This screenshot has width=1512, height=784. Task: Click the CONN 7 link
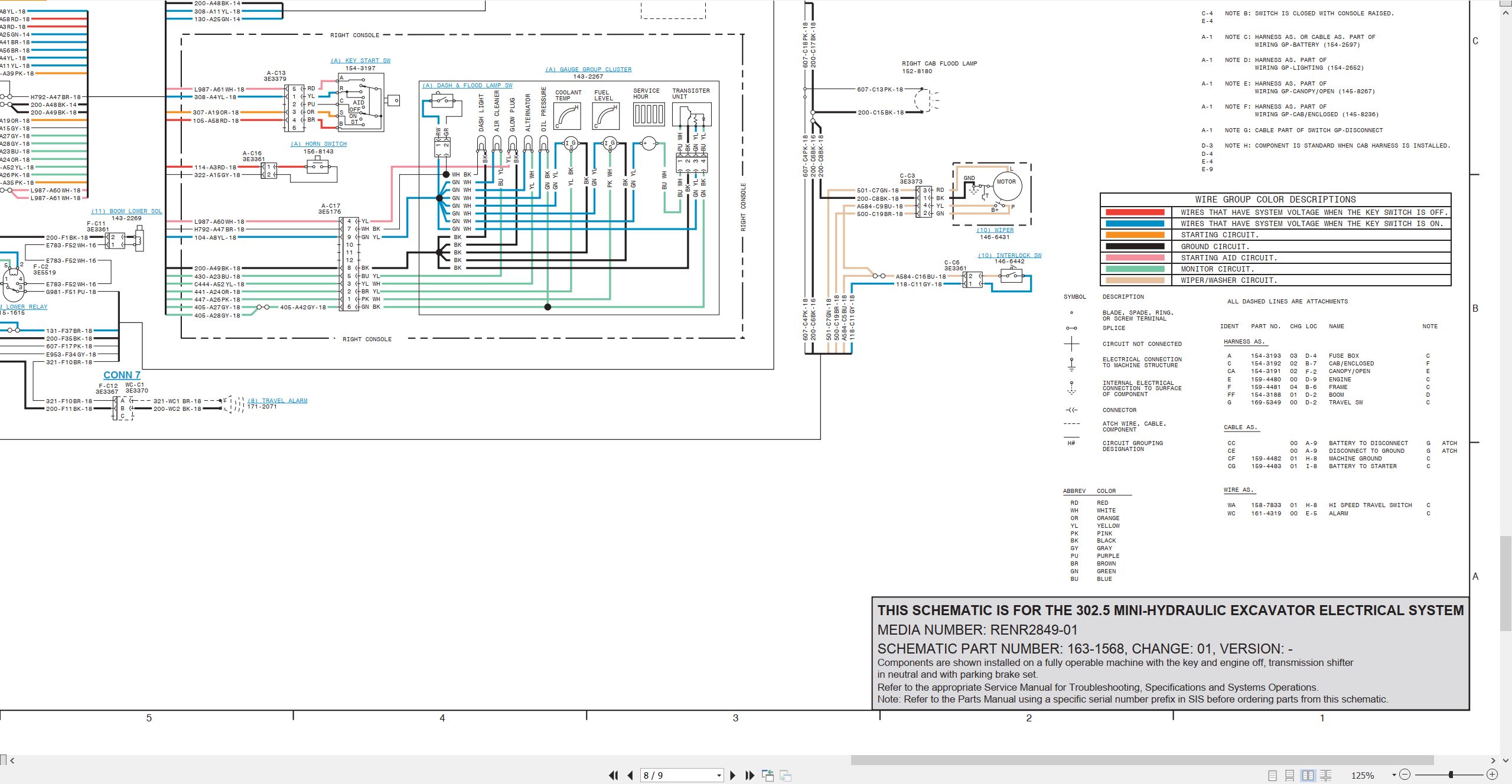[122, 375]
